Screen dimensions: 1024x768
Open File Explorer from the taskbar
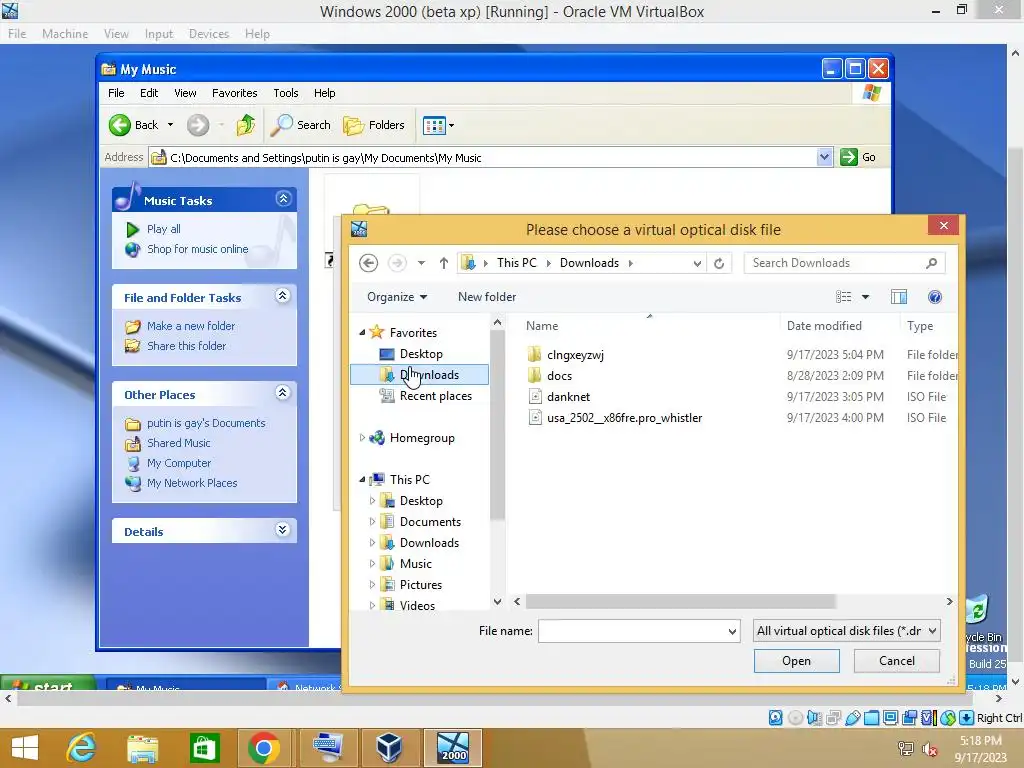142,748
